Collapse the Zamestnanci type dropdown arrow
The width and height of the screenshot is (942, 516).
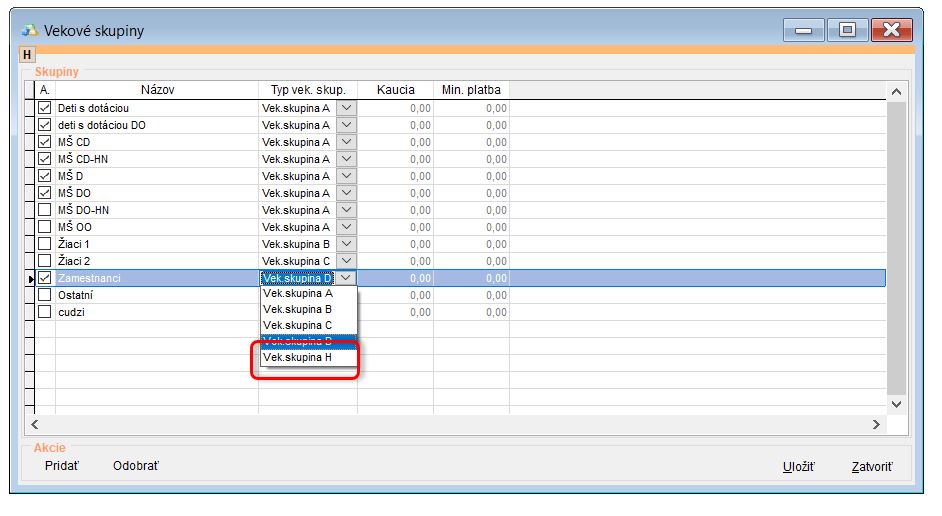pos(346,278)
